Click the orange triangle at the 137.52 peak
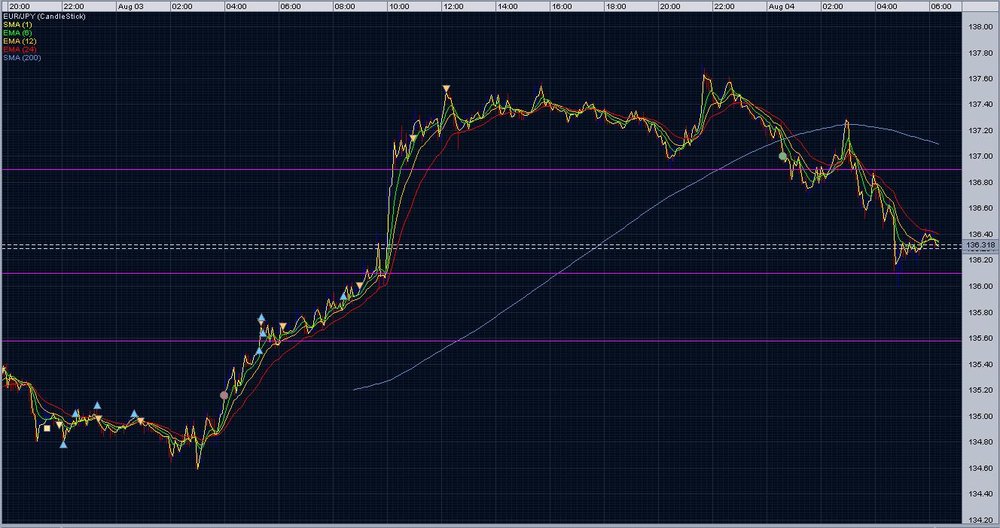This screenshot has width=1000, height=528. click(x=446, y=89)
